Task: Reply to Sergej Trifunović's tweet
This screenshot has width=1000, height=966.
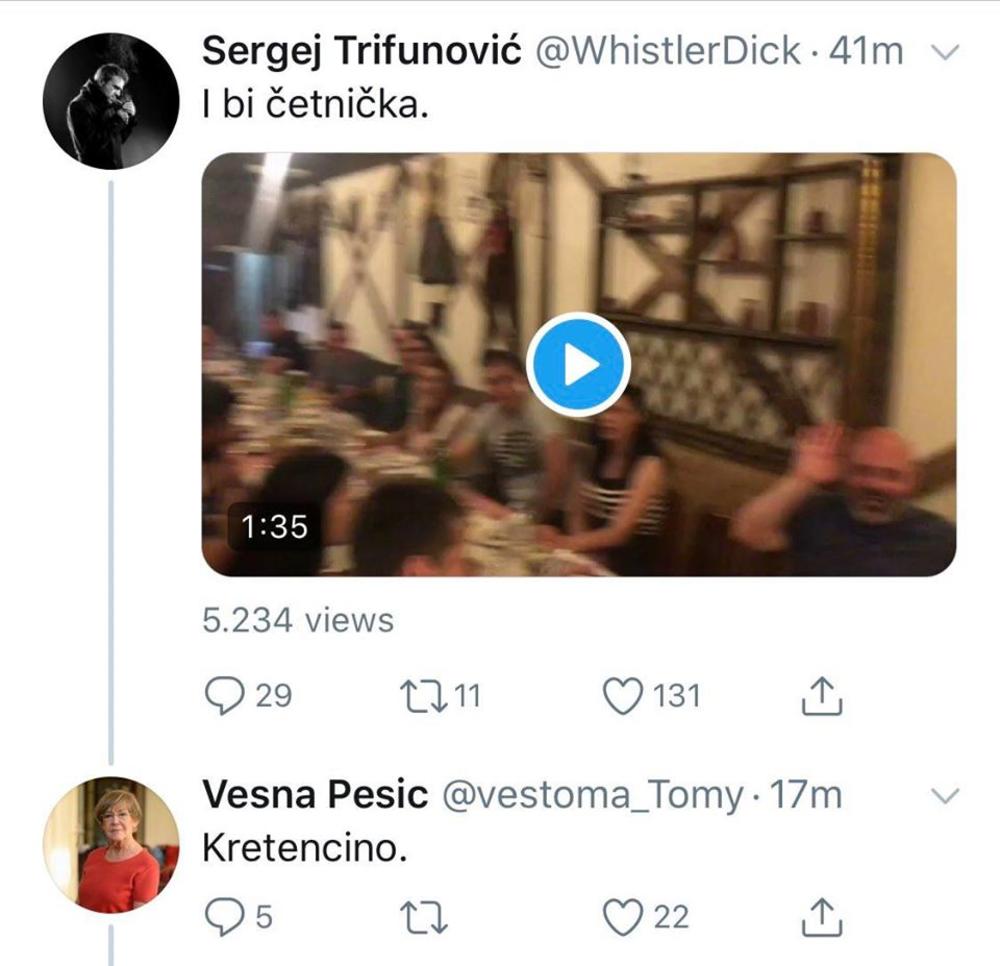Action: (x=224, y=696)
